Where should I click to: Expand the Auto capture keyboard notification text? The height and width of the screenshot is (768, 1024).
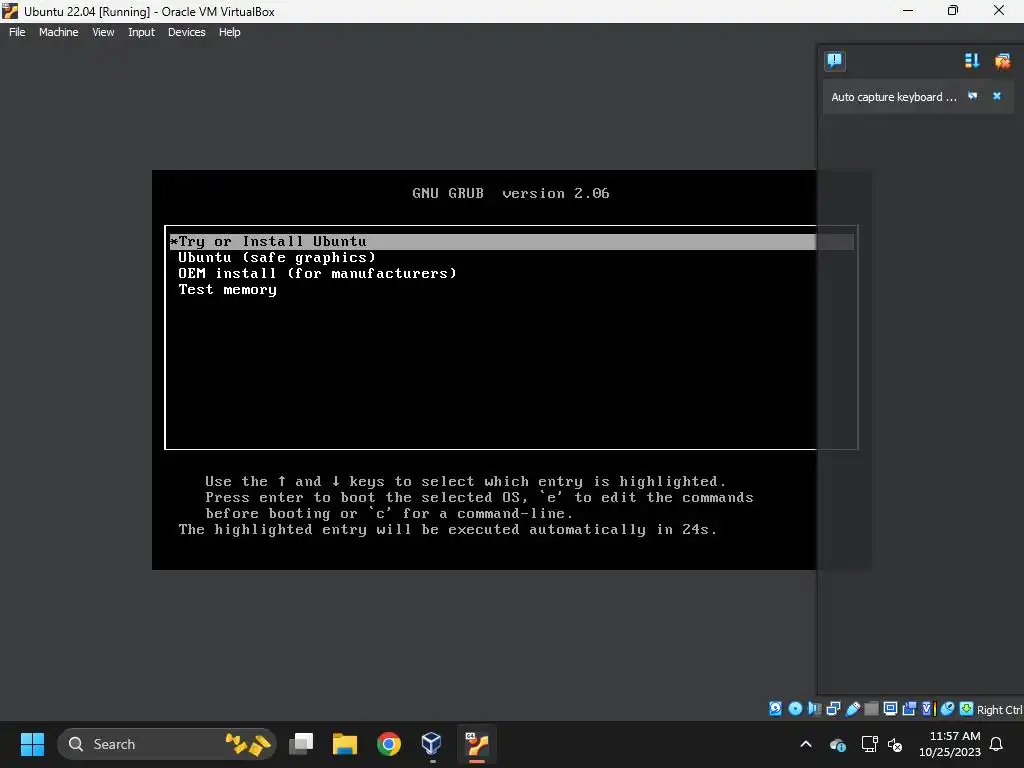pos(893,97)
